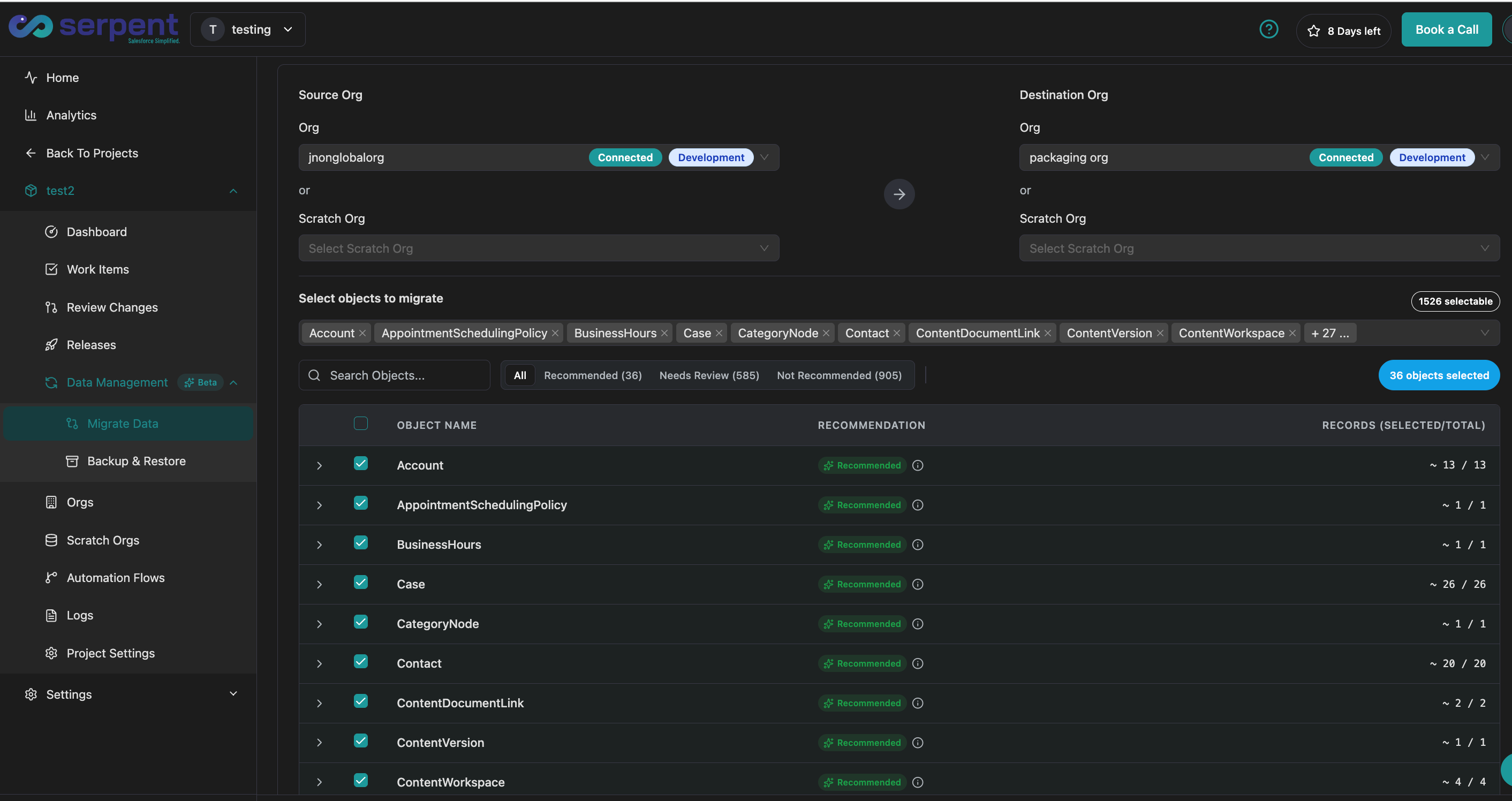
Task: Expand the Case row
Action: (x=319, y=585)
